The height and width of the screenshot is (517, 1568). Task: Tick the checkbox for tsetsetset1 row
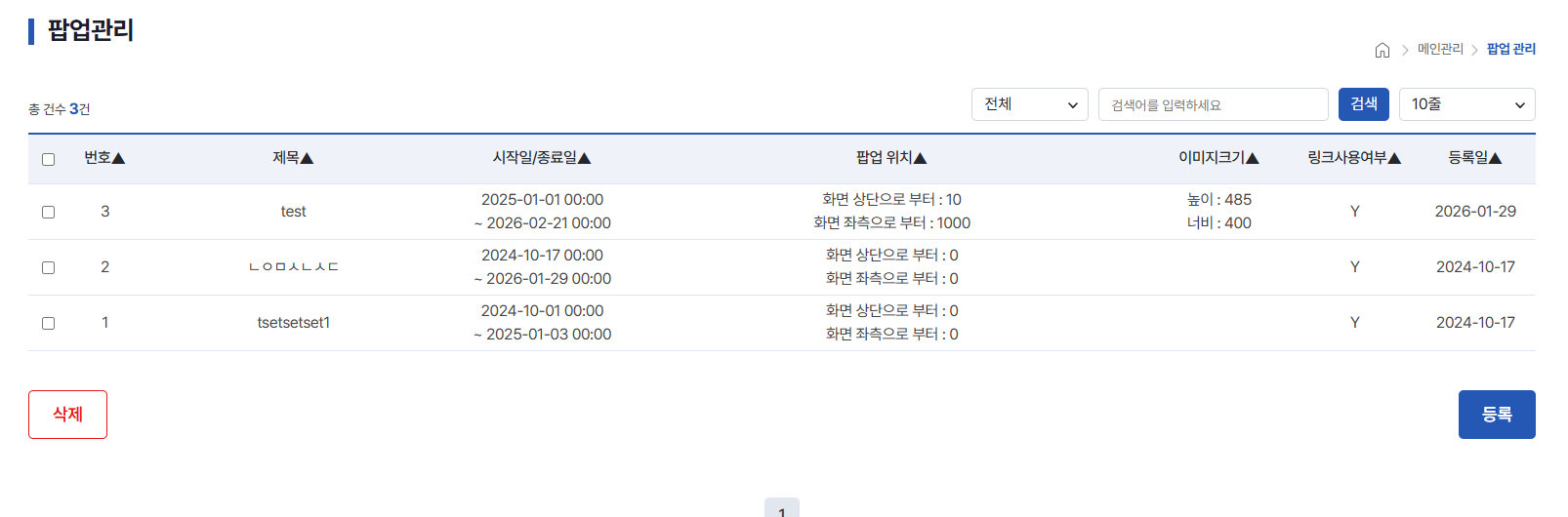point(48,323)
